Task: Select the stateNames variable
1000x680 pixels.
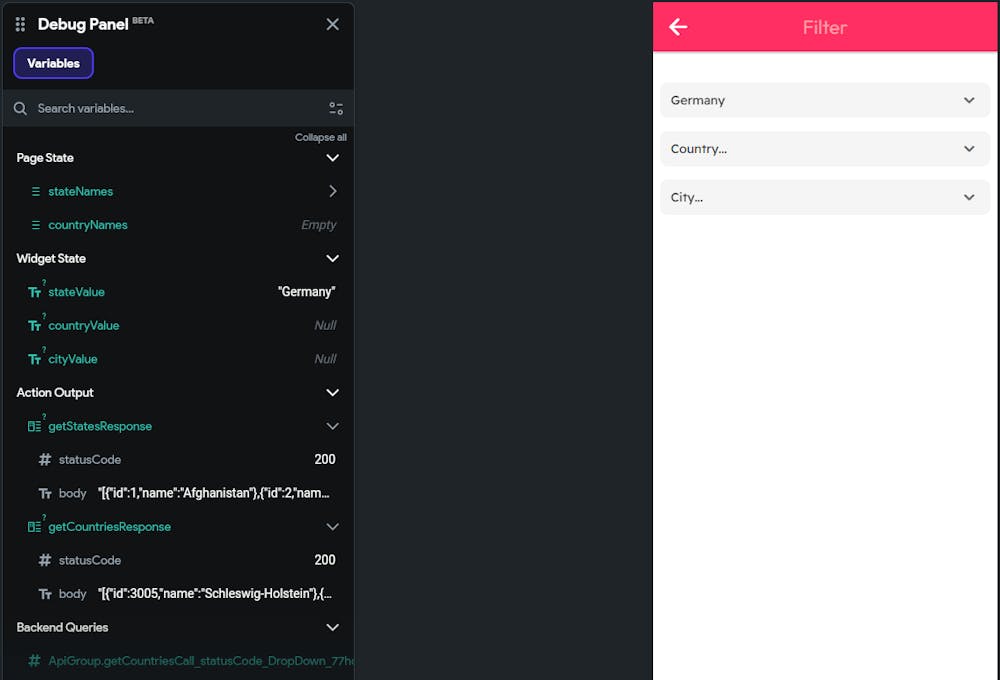Action: point(80,191)
